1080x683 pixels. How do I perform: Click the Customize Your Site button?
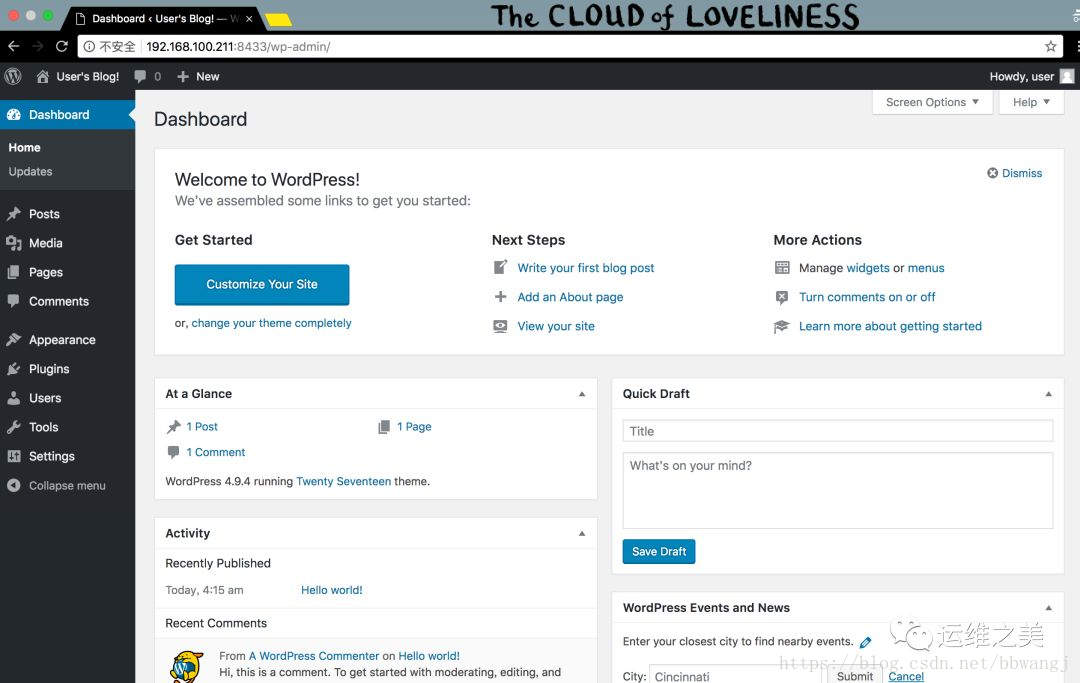(262, 284)
